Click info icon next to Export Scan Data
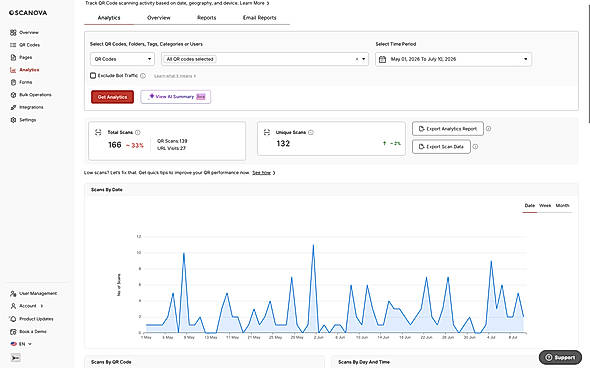 click(476, 147)
